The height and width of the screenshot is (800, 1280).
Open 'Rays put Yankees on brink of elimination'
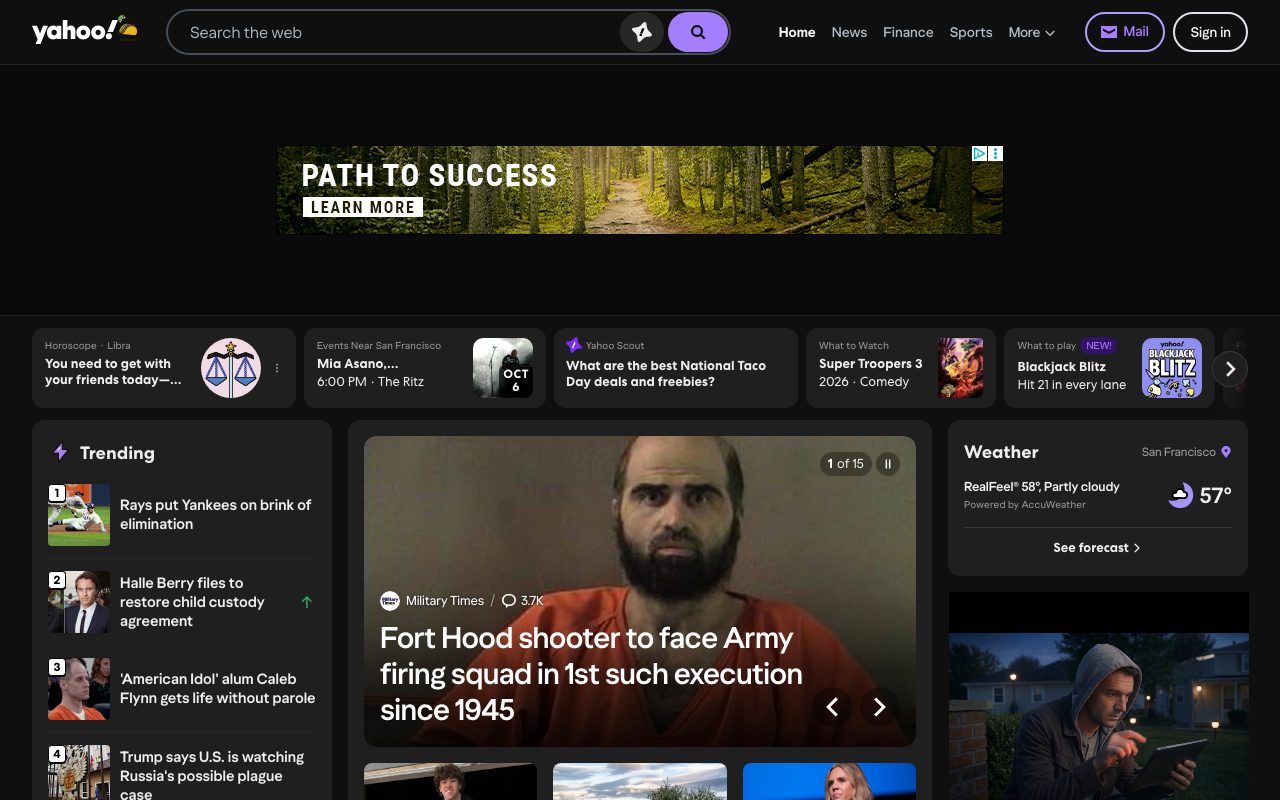tap(215, 514)
